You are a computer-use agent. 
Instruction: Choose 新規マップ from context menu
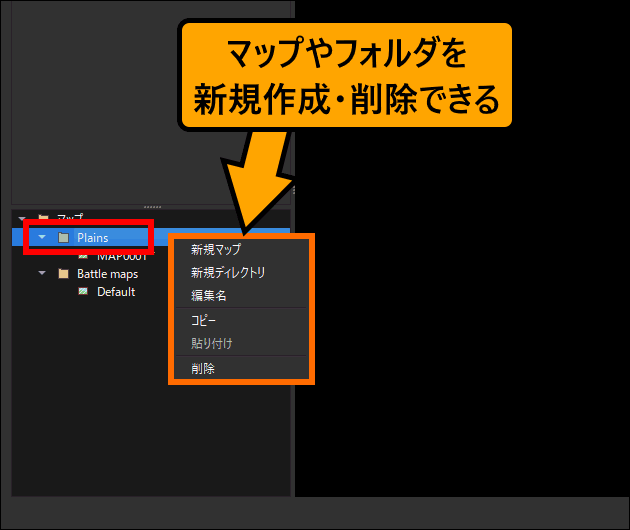[x=216, y=249]
